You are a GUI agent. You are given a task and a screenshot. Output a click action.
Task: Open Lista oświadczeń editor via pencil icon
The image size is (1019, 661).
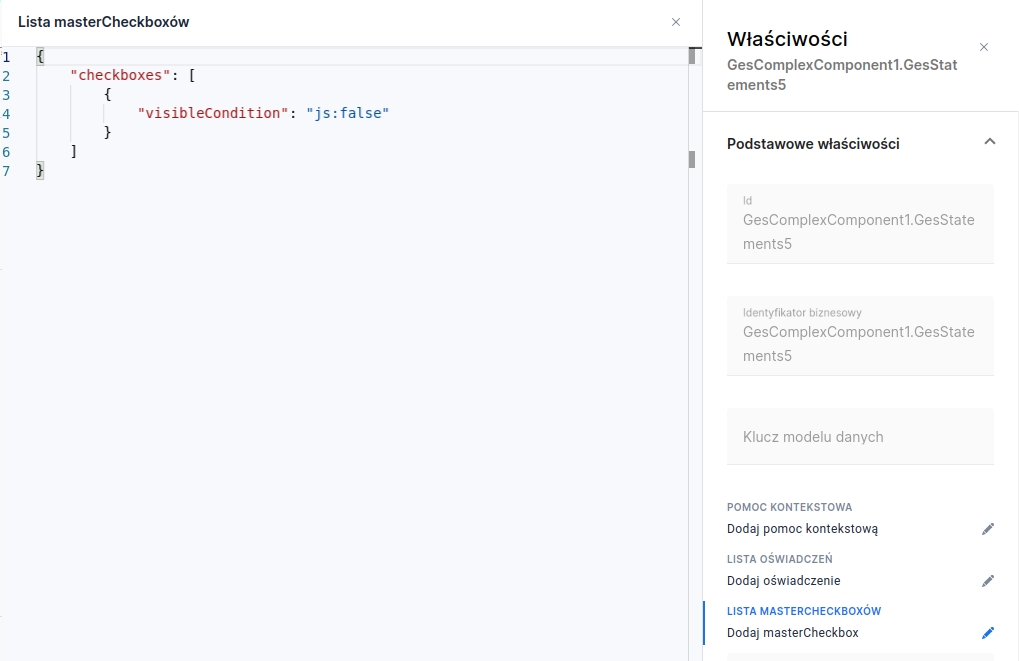988,581
